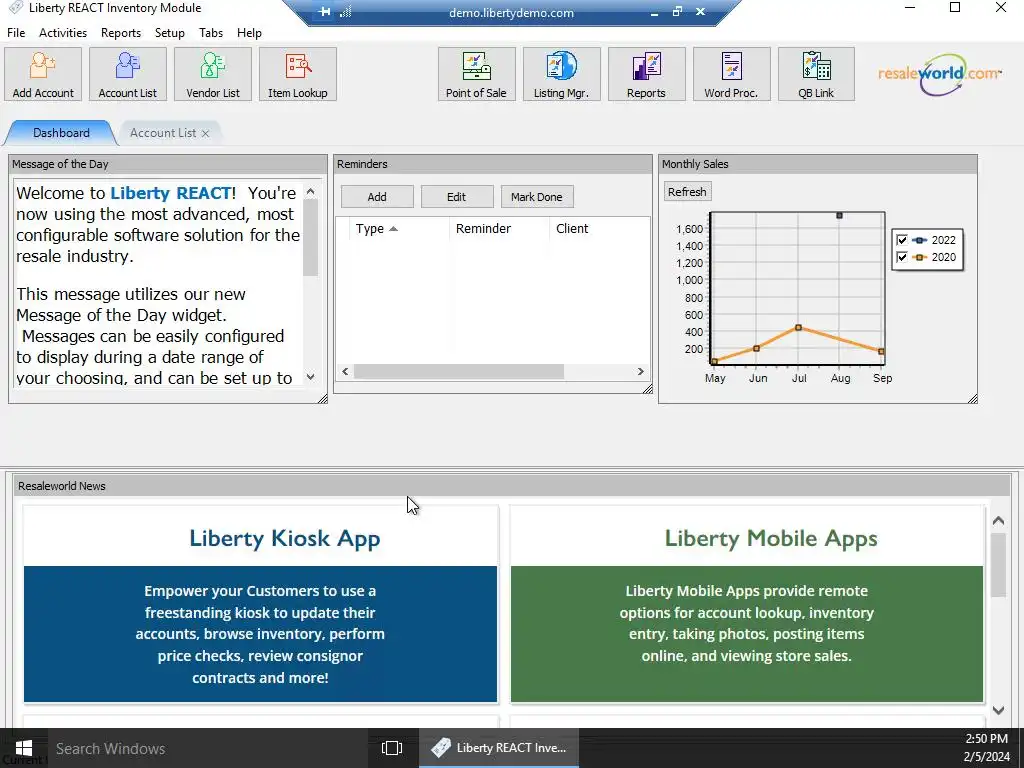Open Windows Start menu

pos(24,748)
